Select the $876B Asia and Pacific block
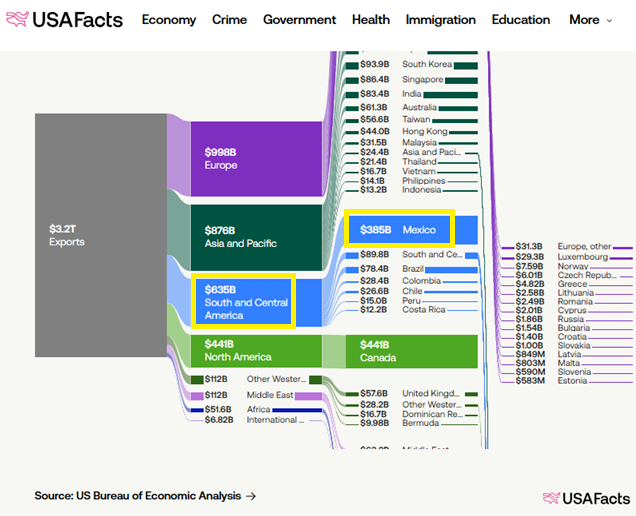 point(256,237)
